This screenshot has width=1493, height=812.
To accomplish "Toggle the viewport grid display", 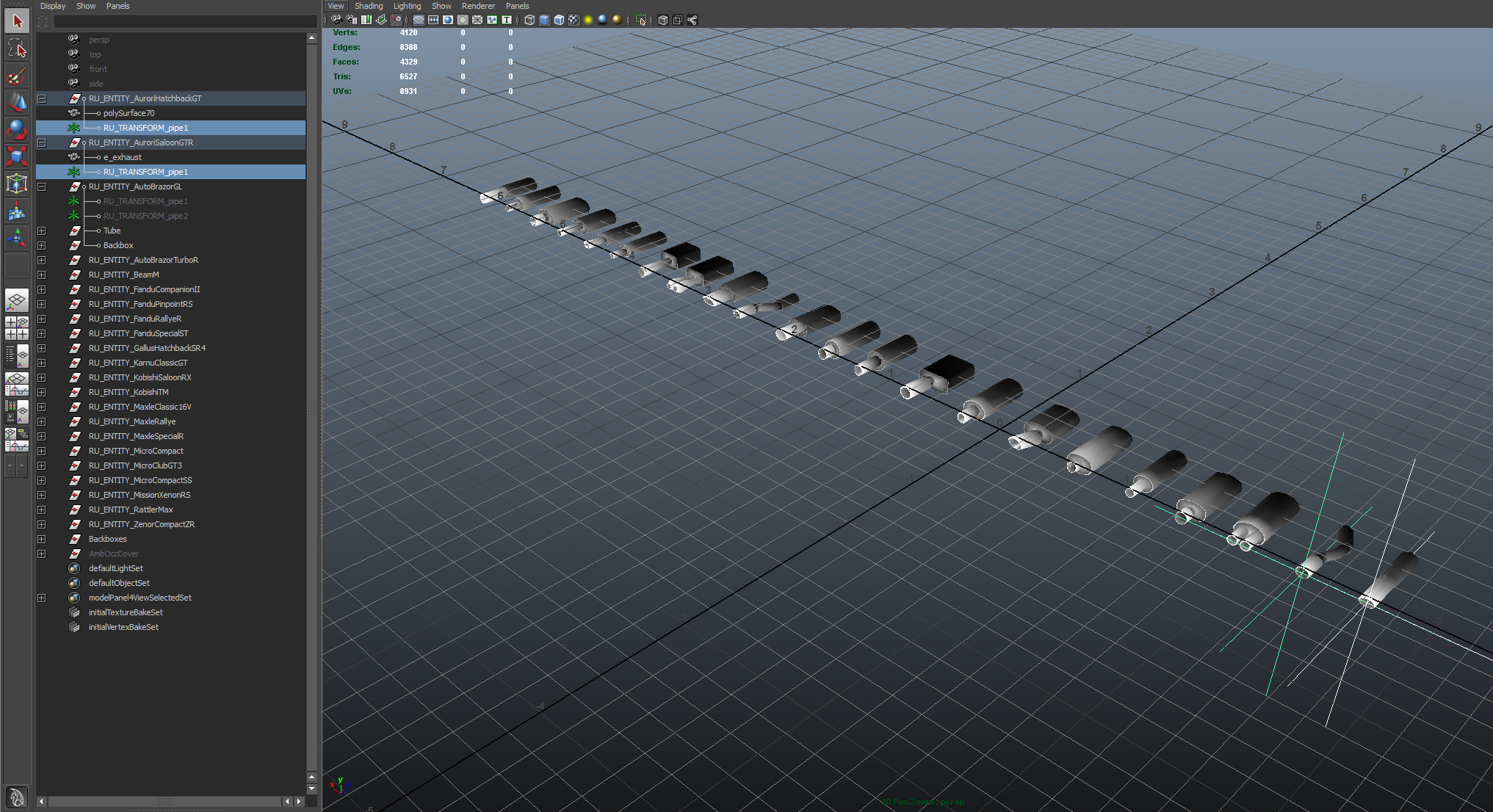I will 419,20.
